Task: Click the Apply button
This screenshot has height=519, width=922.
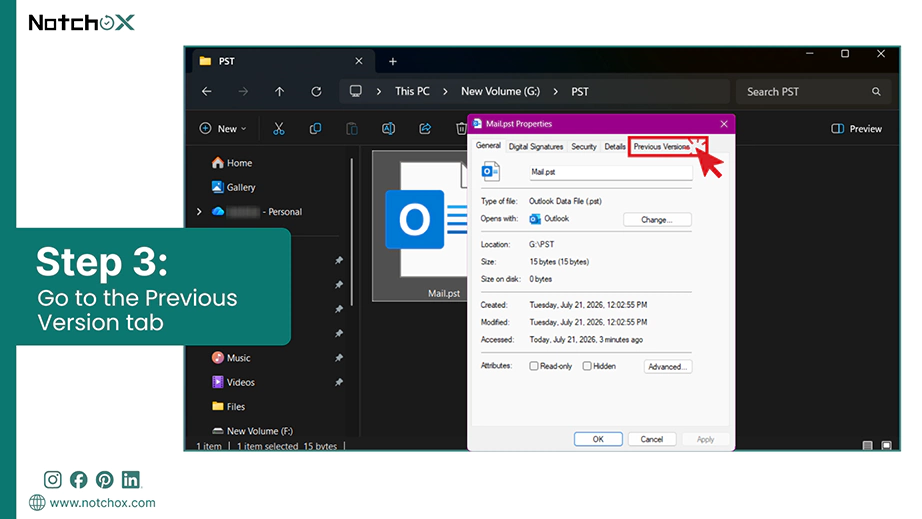Action: (705, 439)
